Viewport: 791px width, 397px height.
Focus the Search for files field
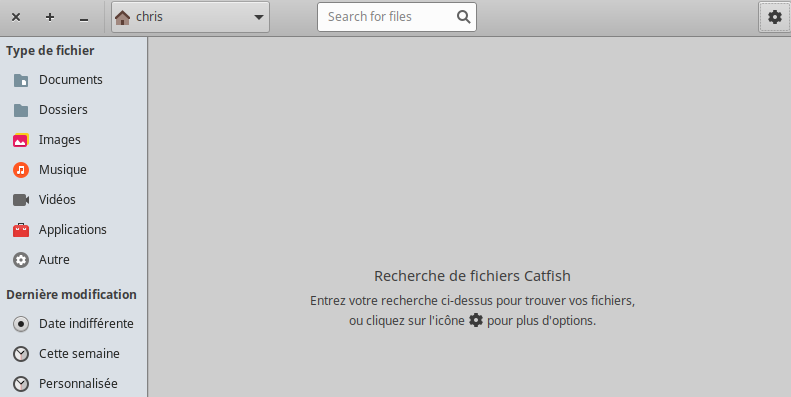397,17
